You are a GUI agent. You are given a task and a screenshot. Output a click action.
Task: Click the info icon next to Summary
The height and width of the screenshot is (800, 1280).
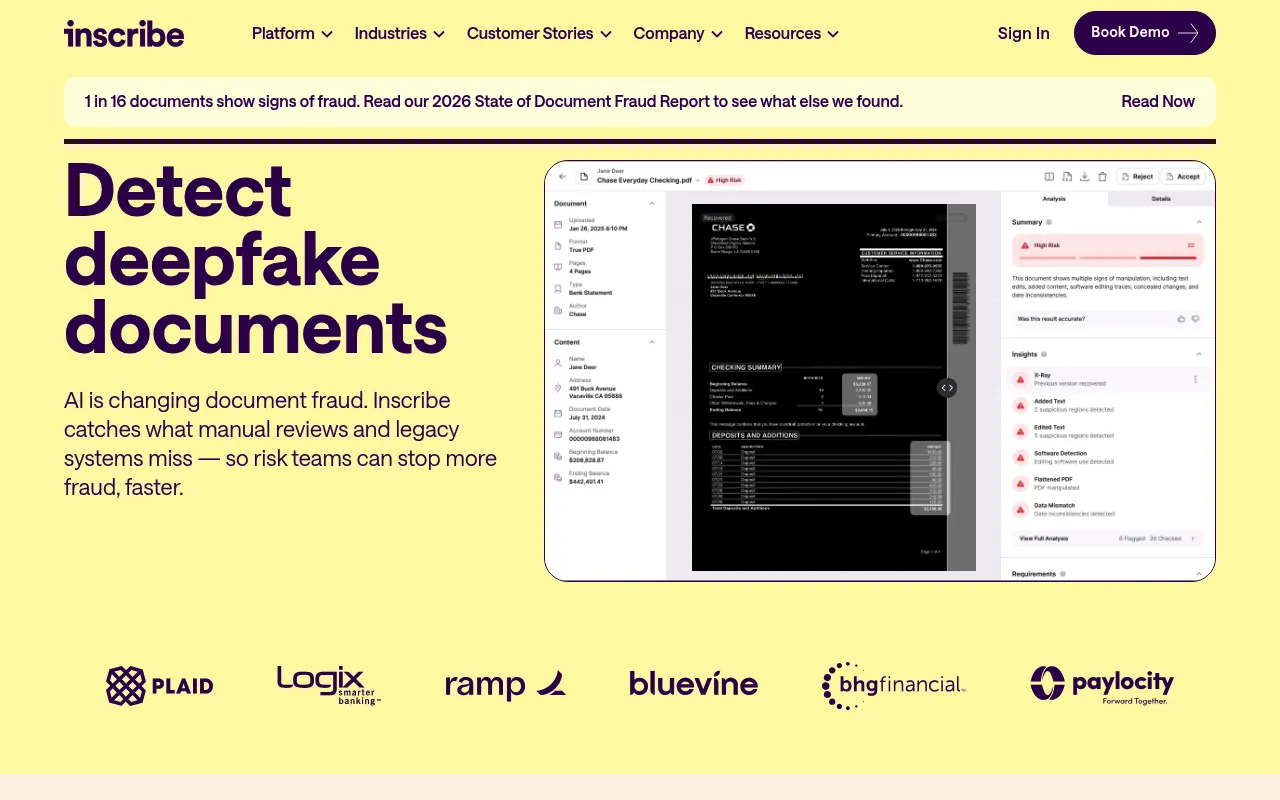[x=1049, y=222]
